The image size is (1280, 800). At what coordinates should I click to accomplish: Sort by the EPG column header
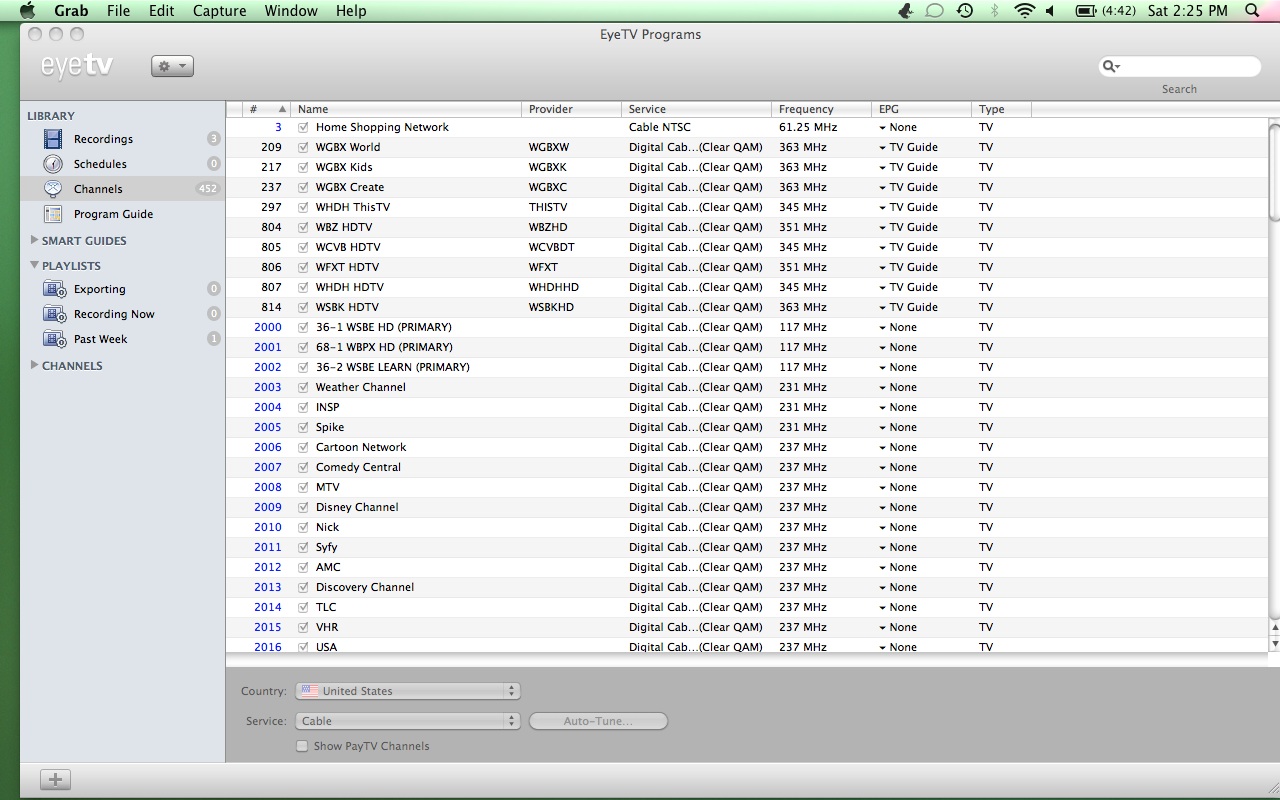pyautogui.click(x=921, y=109)
